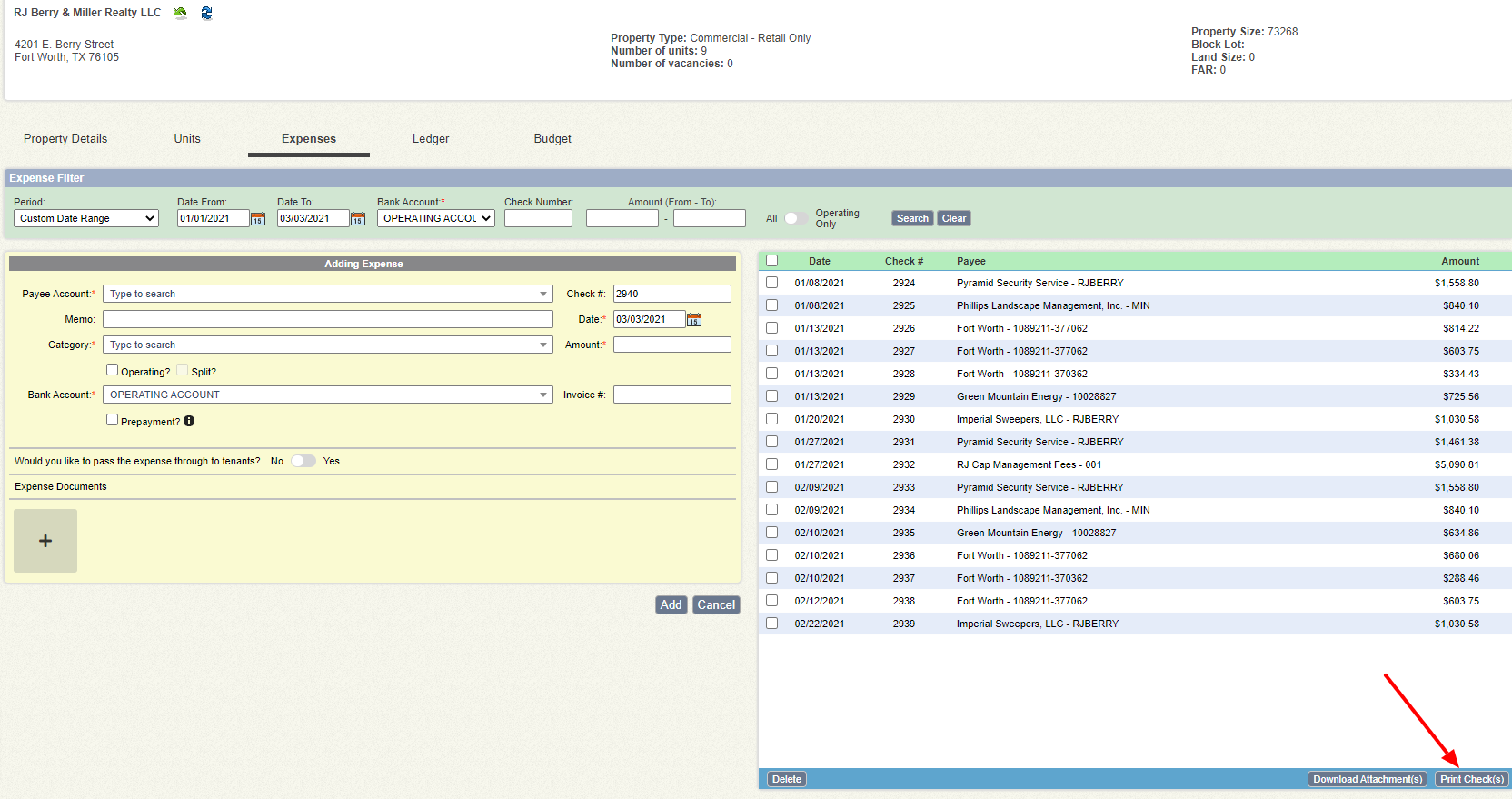Expand the Payee Account search dropdown
1512x799 pixels.
(x=543, y=294)
